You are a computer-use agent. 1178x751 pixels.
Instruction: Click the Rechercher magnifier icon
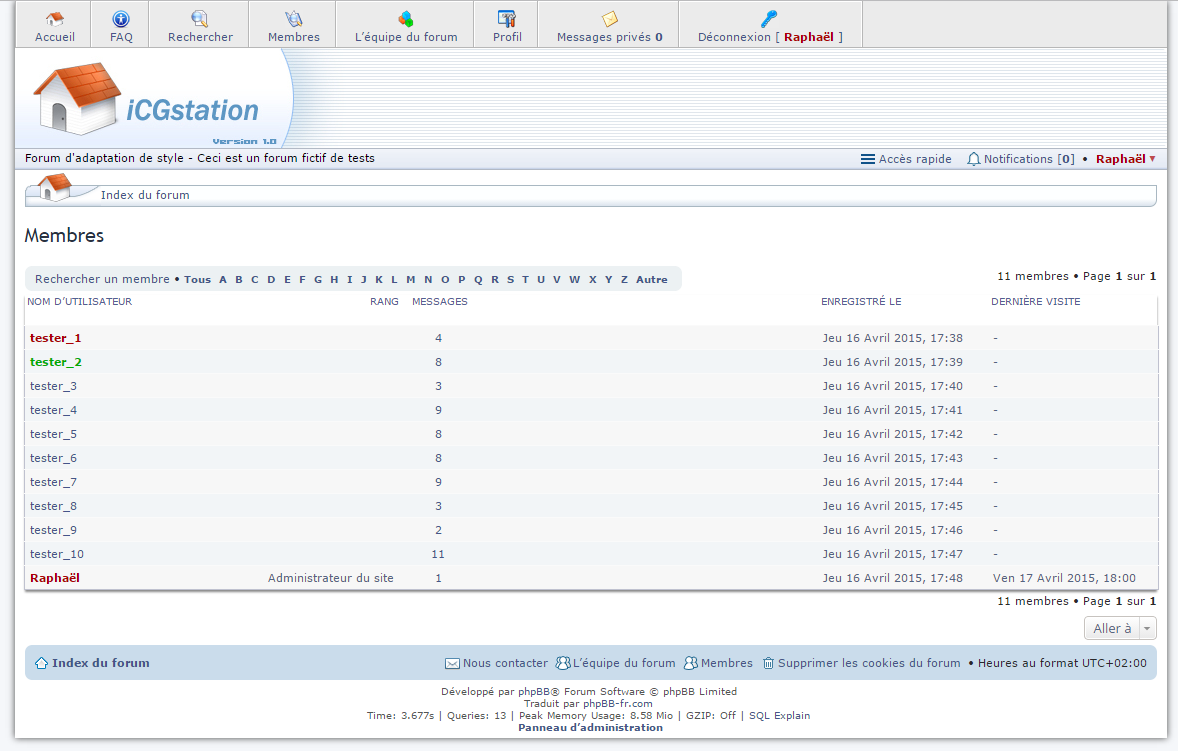pyautogui.click(x=200, y=19)
